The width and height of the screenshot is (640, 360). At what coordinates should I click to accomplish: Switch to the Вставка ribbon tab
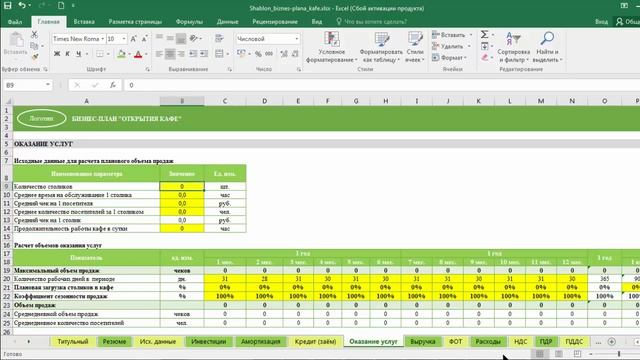click(x=84, y=22)
